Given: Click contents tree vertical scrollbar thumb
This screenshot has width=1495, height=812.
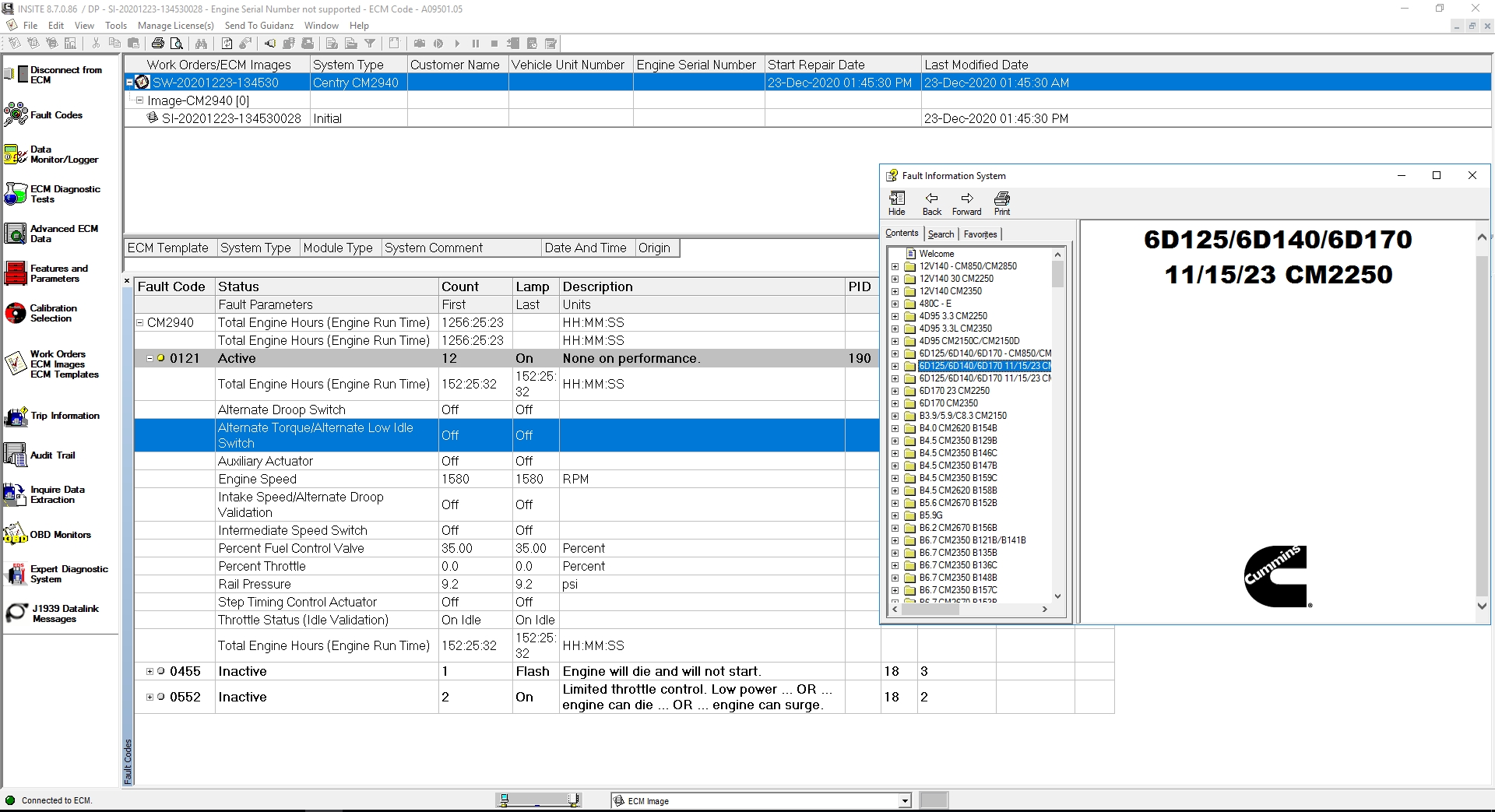Looking at the screenshot, I should tap(1057, 274).
